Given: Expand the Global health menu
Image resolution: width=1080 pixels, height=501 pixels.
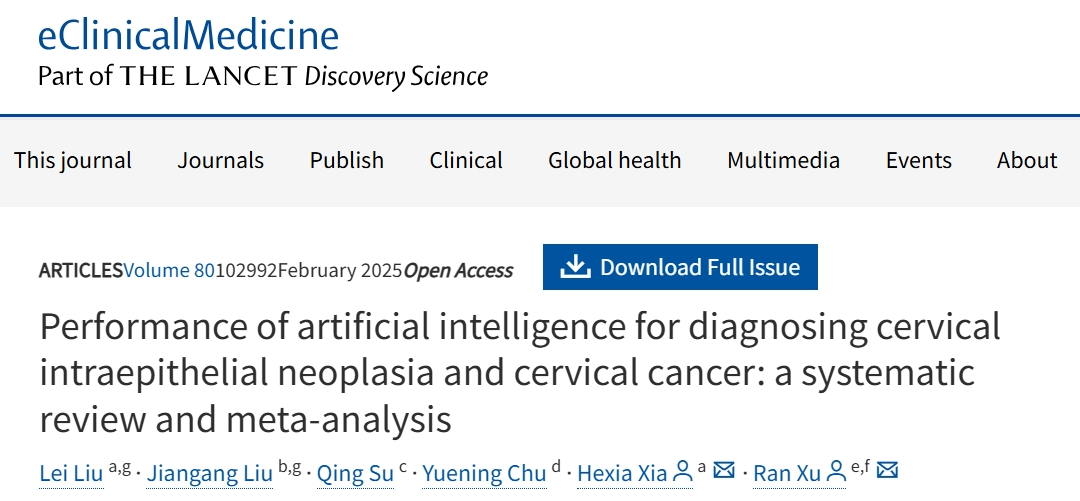Looking at the screenshot, I should [615, 160].
